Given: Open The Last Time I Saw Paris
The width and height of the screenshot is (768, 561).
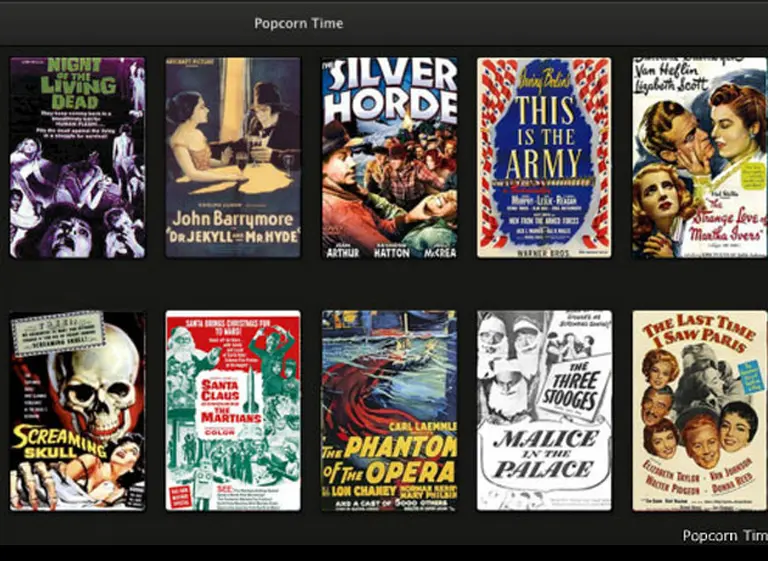Looking at the screenshot, I should tap(699, 411).
